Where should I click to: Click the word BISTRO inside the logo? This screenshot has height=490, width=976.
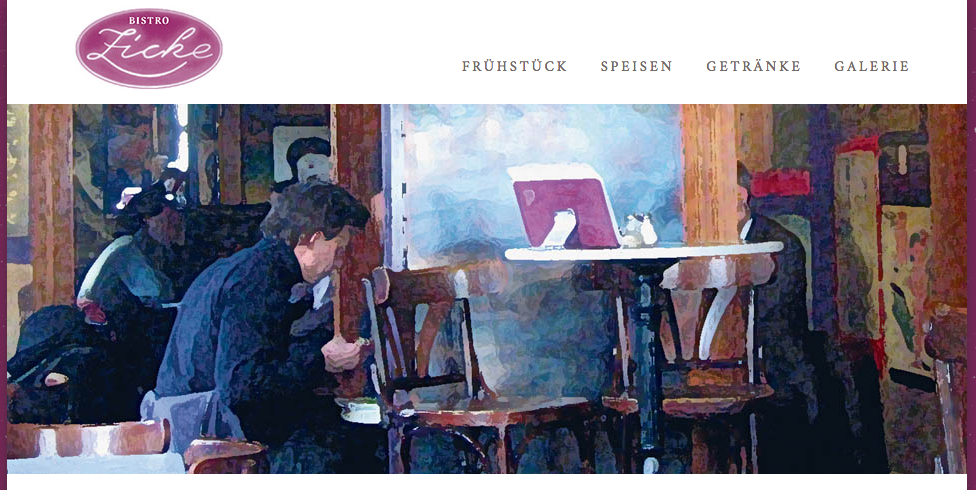point(149,21)
